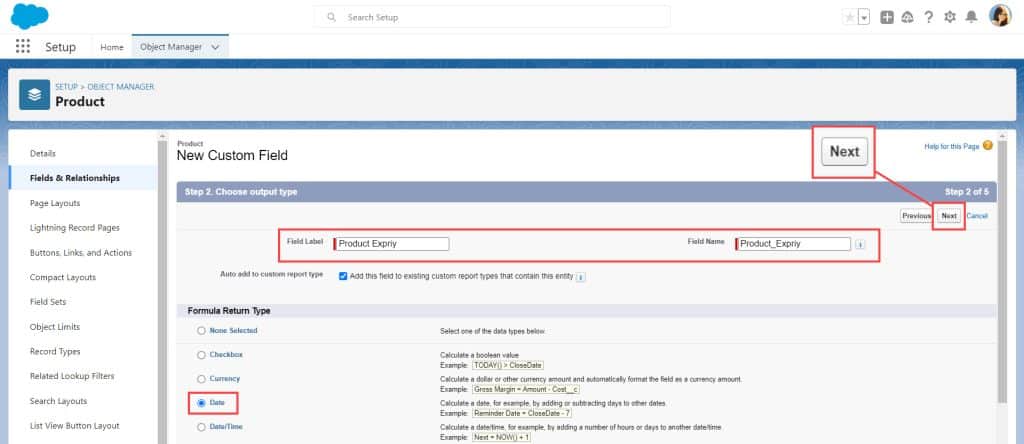Click the Cancel link
Viewport: 1024px width, 444px height.
point(977,215)
